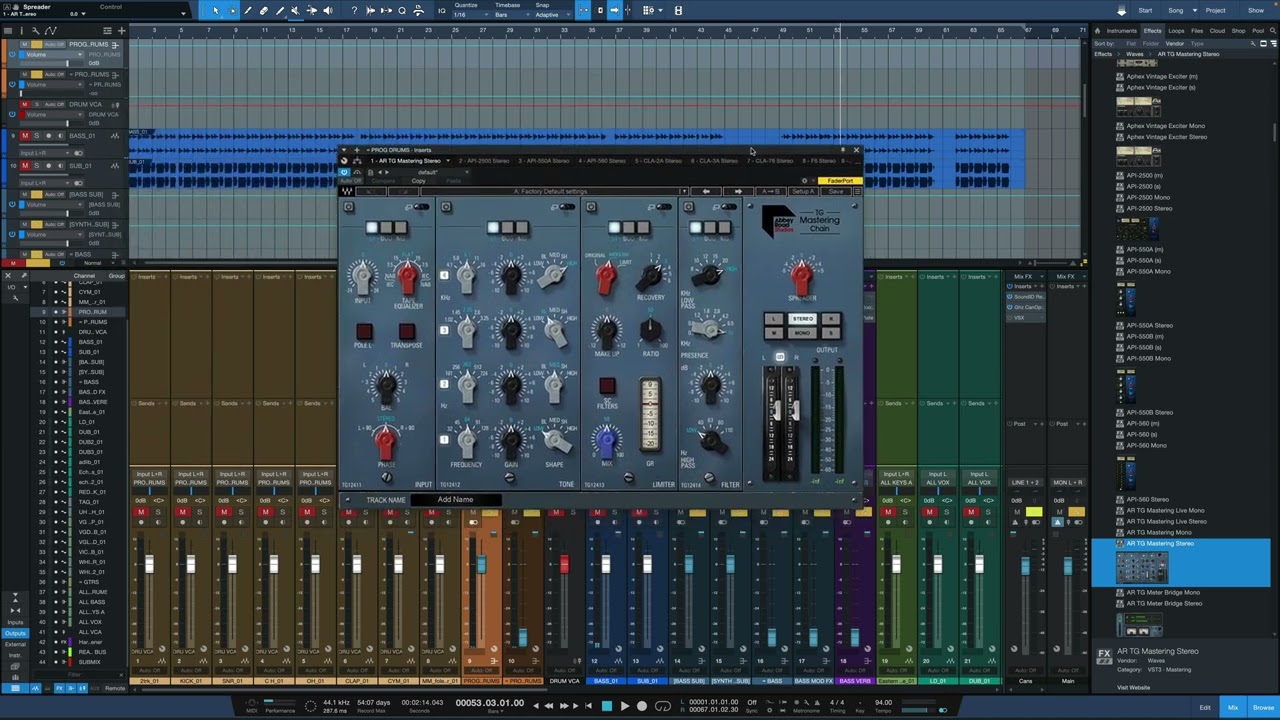Mute the BASS_01 track in arrangement

26,135
